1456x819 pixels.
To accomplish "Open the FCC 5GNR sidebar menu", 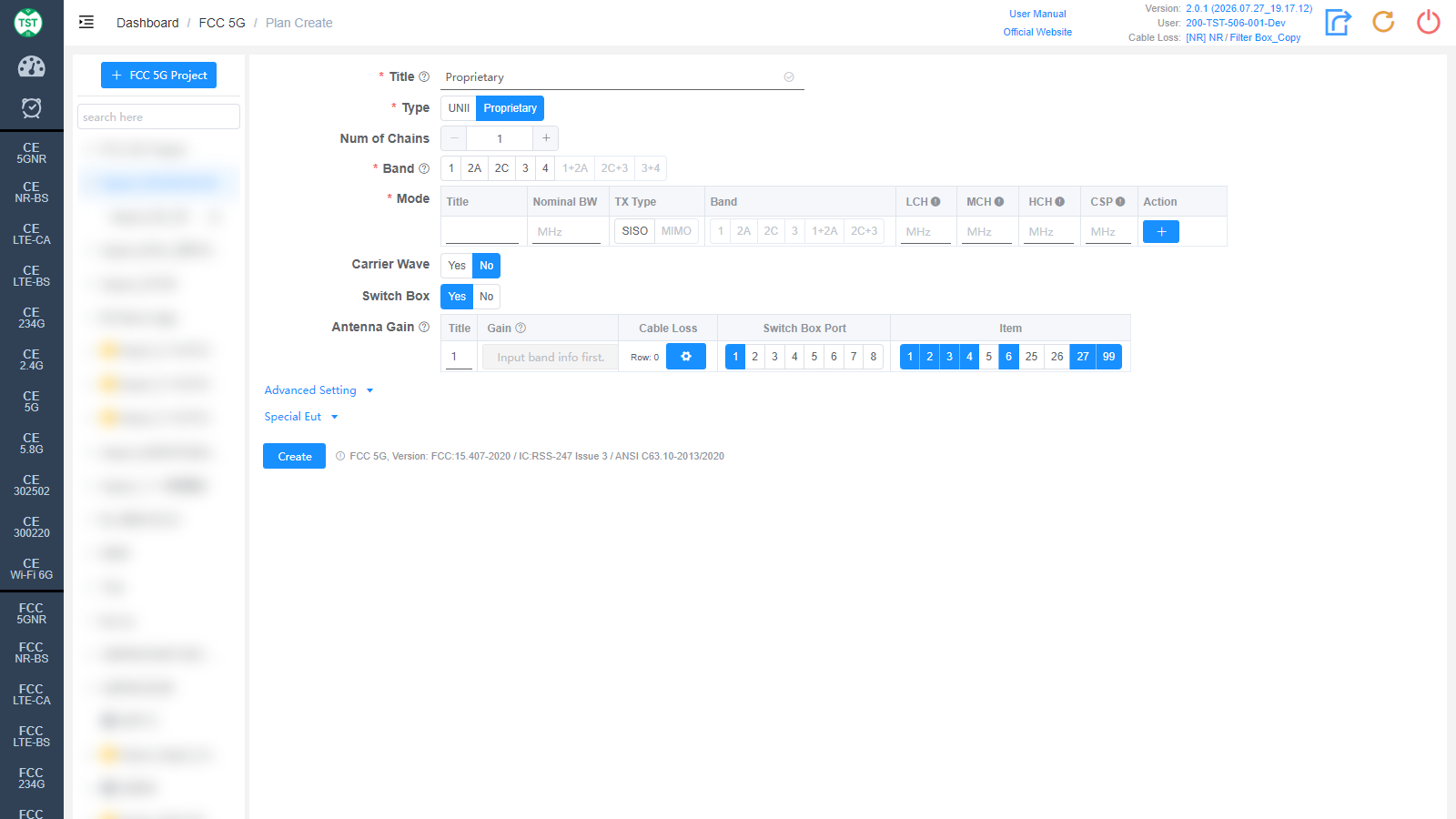I will click(31, 613).
